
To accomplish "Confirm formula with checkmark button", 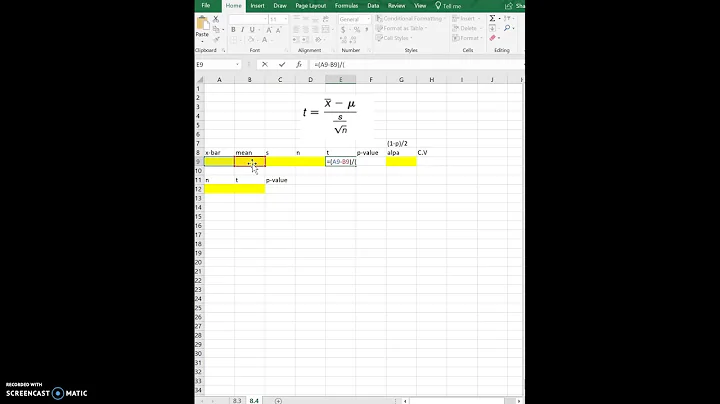I will tap(282, 65).
